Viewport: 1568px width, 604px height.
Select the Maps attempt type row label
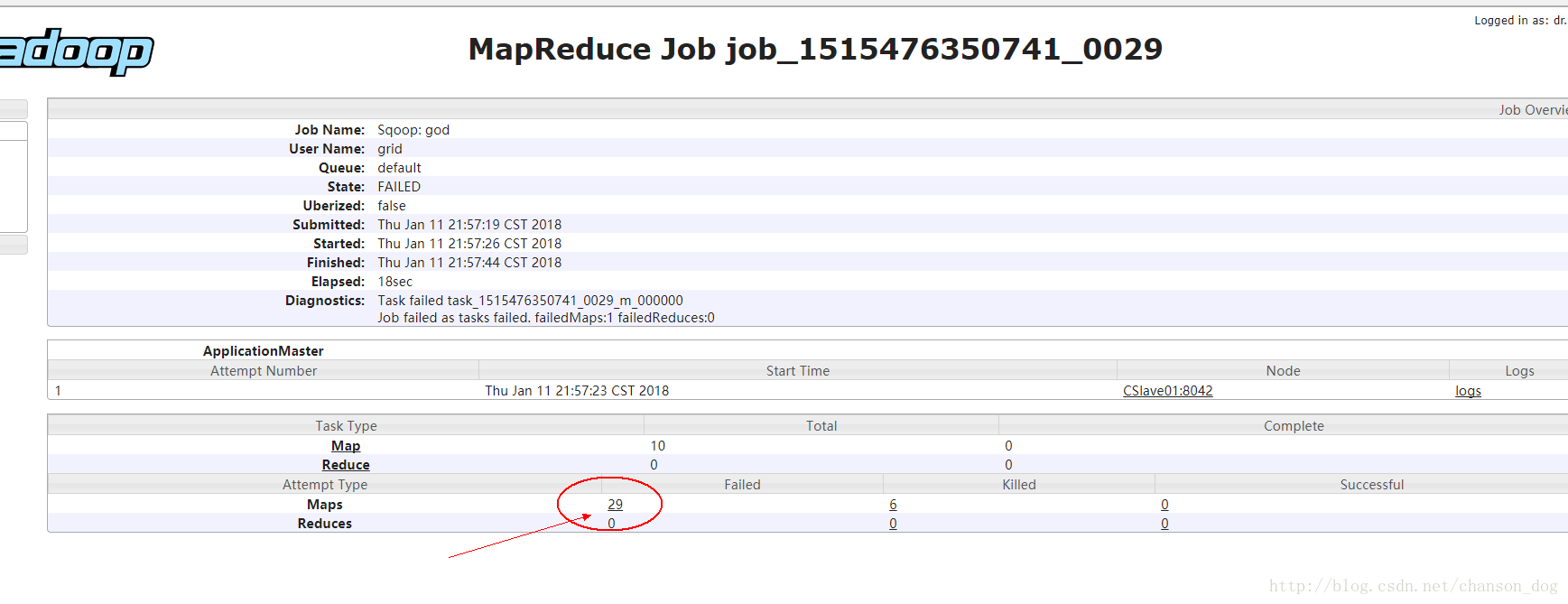[x=325, y=505]
